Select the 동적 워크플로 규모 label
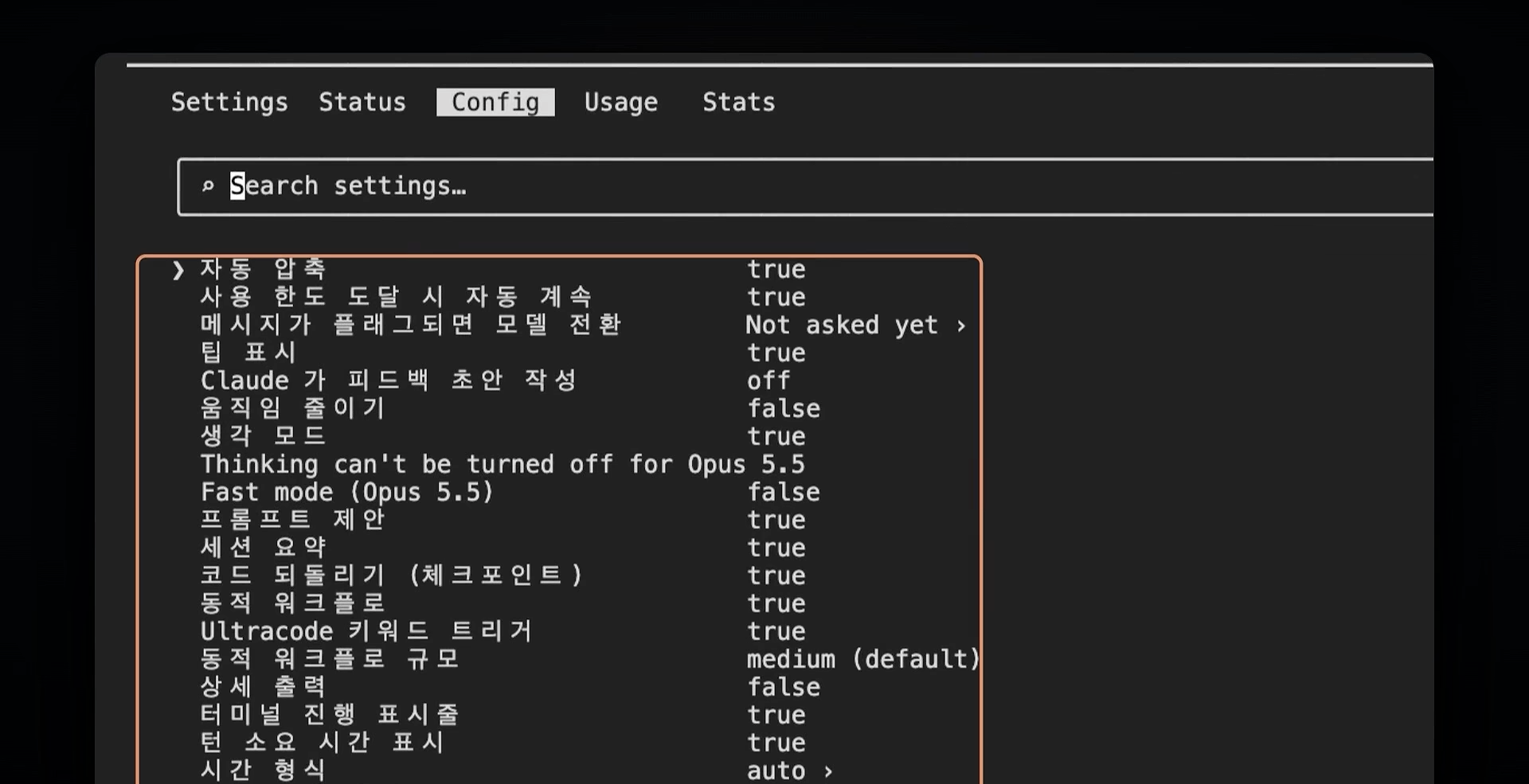 coord(329,659)
